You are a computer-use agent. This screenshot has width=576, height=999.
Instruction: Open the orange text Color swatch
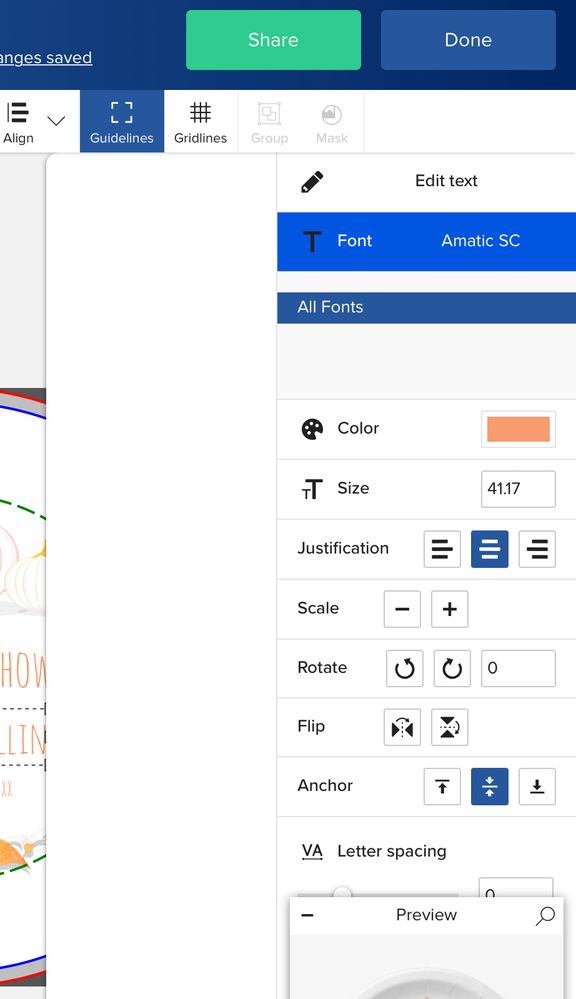click(518, 429)
